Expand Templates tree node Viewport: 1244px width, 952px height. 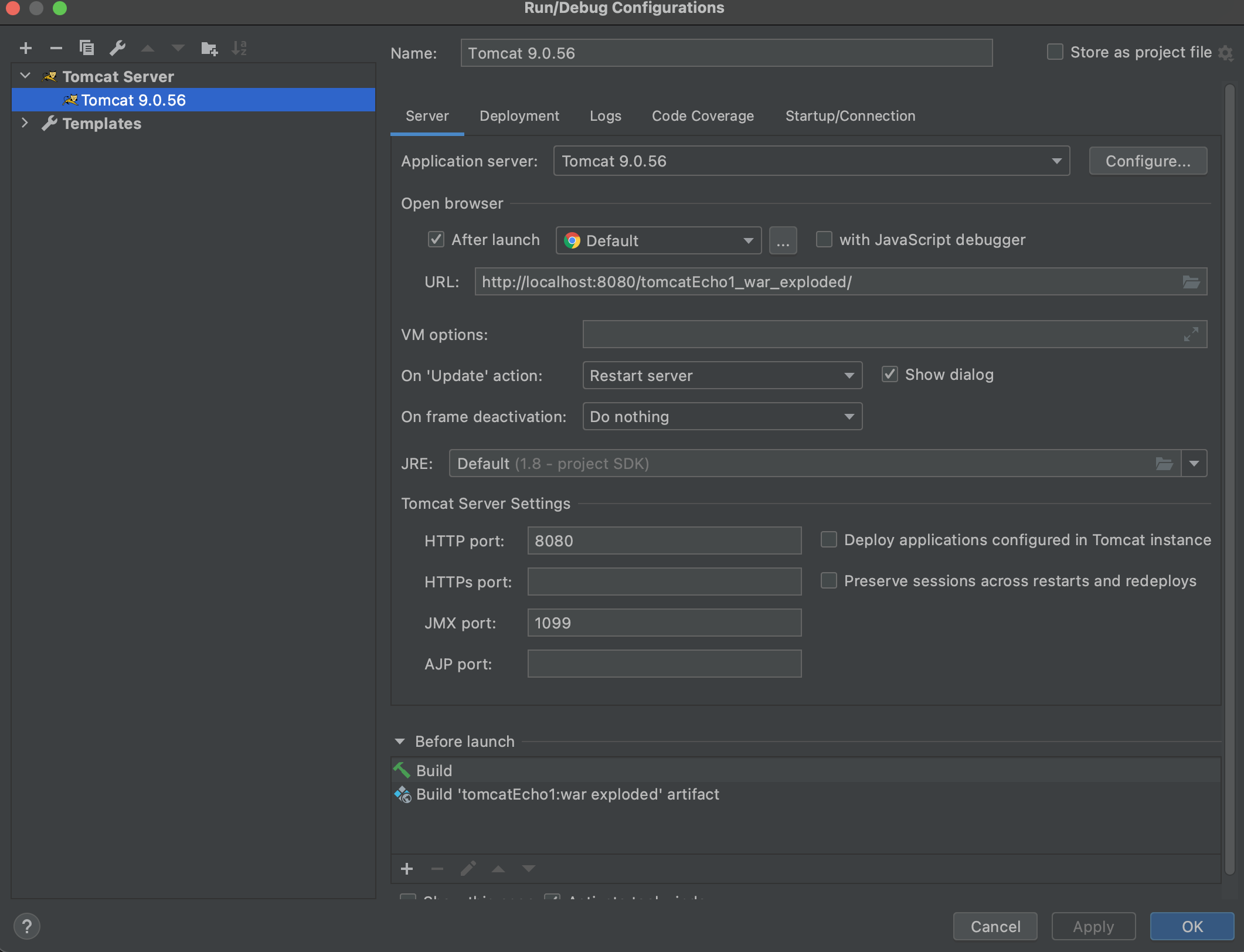(25, 123)
